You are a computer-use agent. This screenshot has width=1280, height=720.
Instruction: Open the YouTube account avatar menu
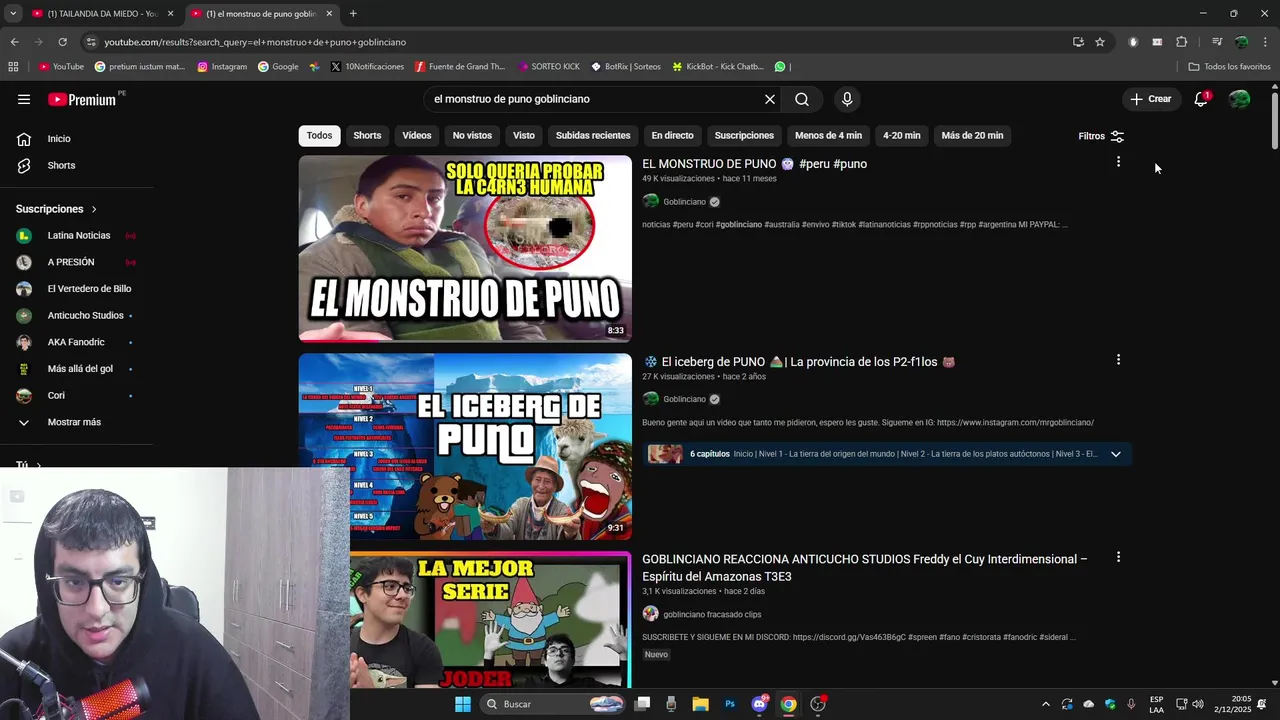pos(1240,99)
